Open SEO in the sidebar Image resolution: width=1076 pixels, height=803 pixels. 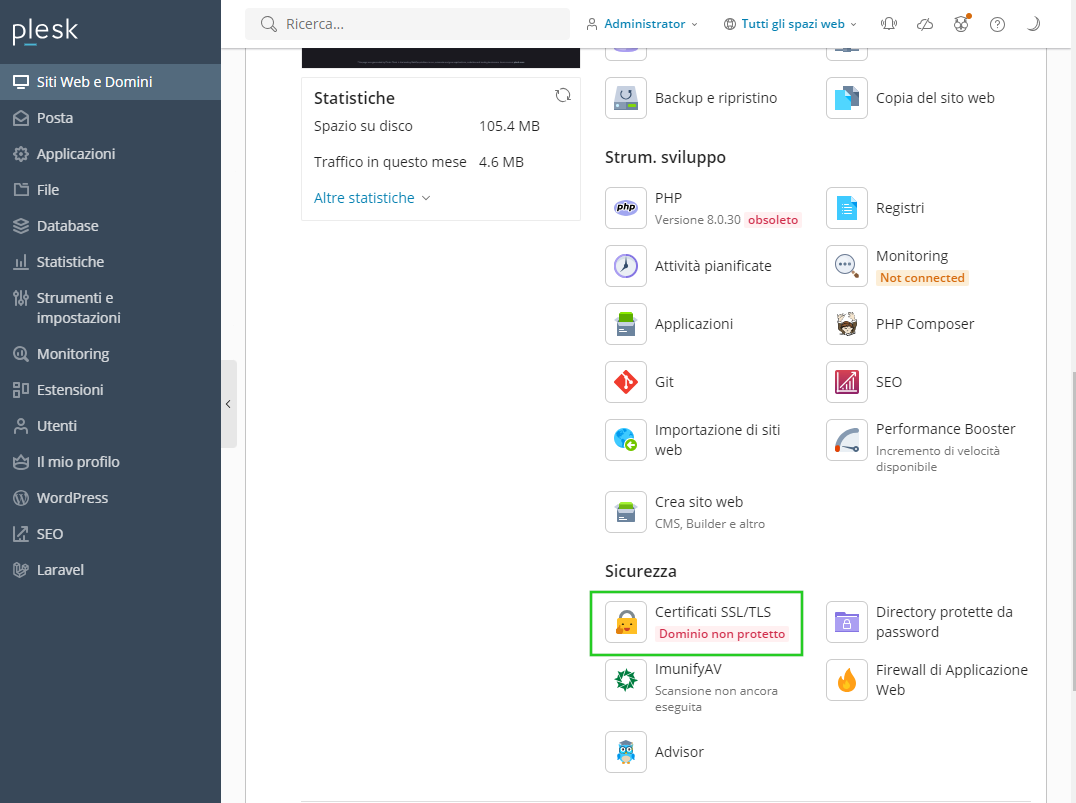click(x=110, y=534)
